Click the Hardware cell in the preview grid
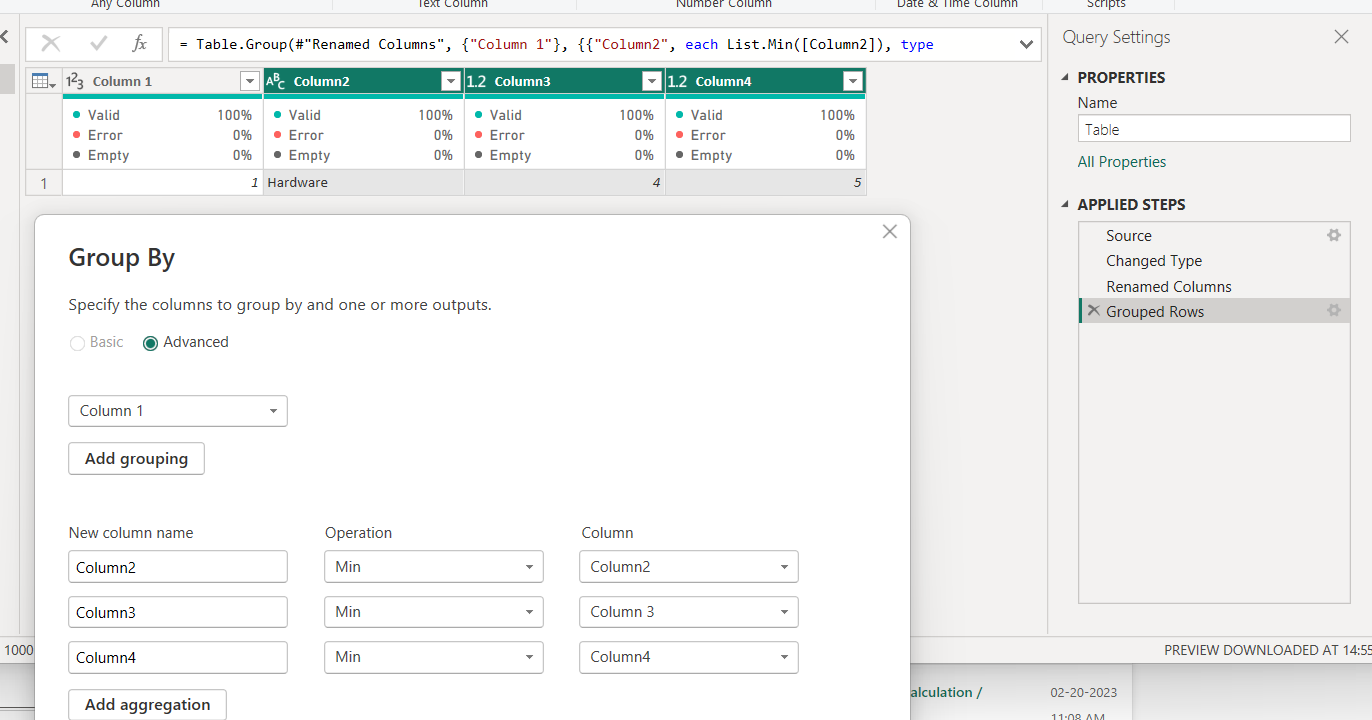The width and height of the screenshot is (1372, 720). click(364, 183)
